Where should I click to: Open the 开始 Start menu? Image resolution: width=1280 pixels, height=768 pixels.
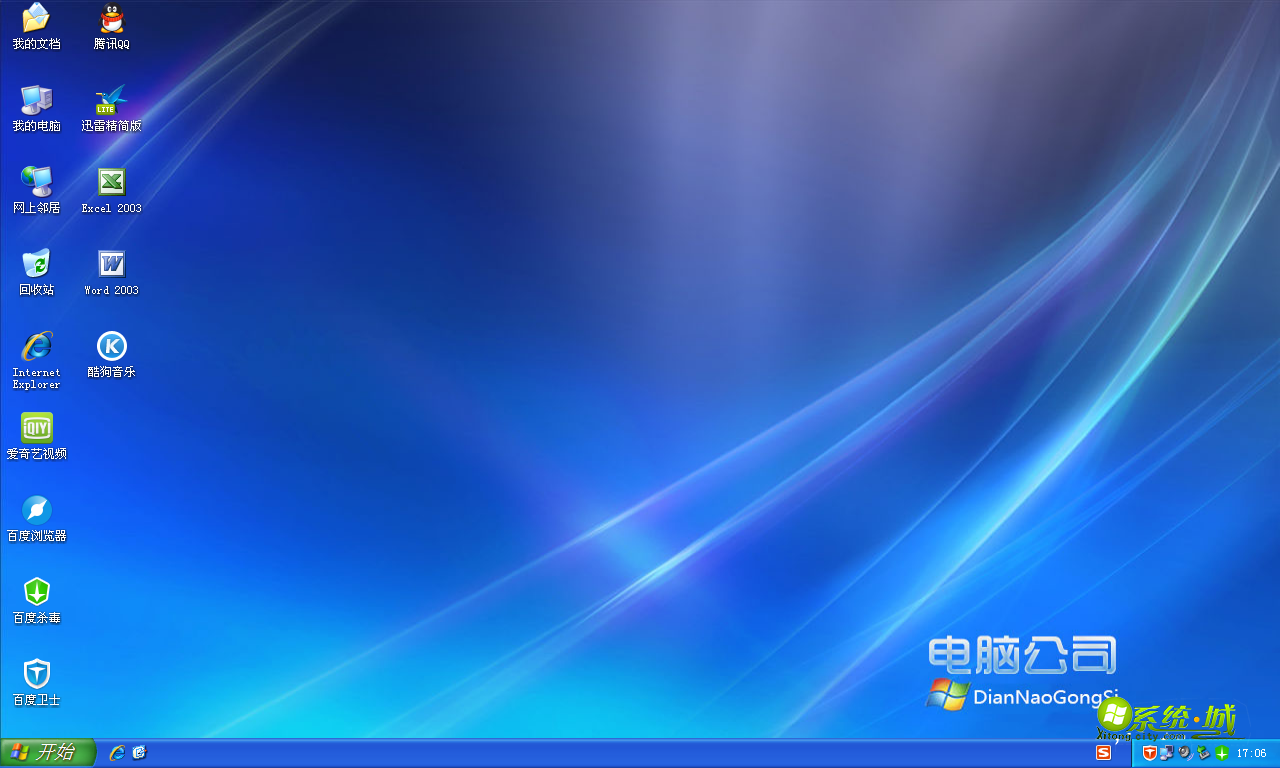pos(47,753)
